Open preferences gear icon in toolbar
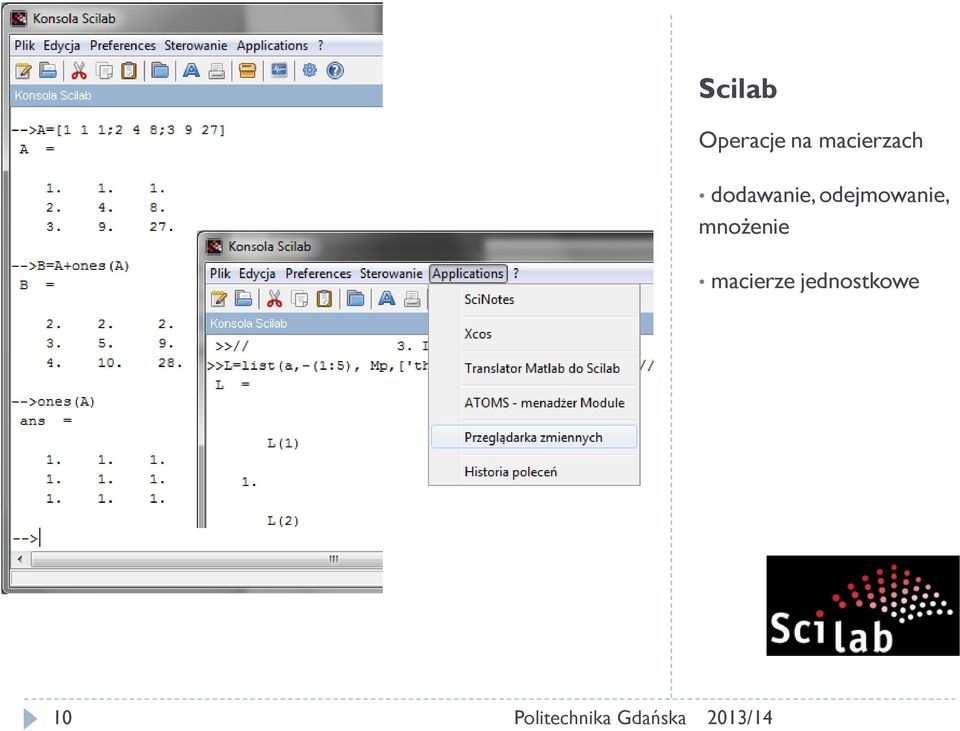Viewport: 960px width, 731px height. coord(310,70)
